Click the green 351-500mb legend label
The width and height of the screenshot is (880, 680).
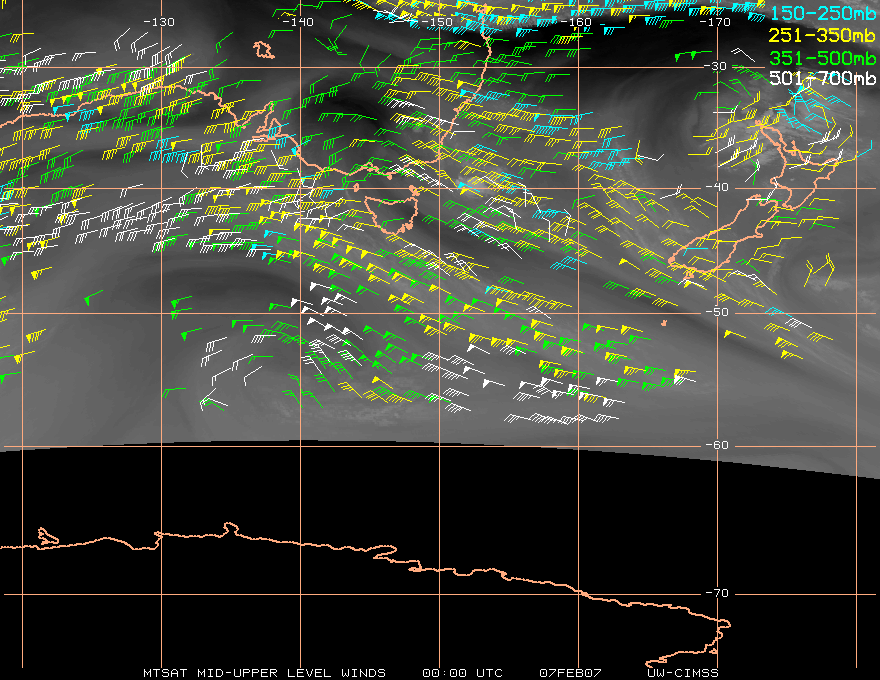point(823,58)
